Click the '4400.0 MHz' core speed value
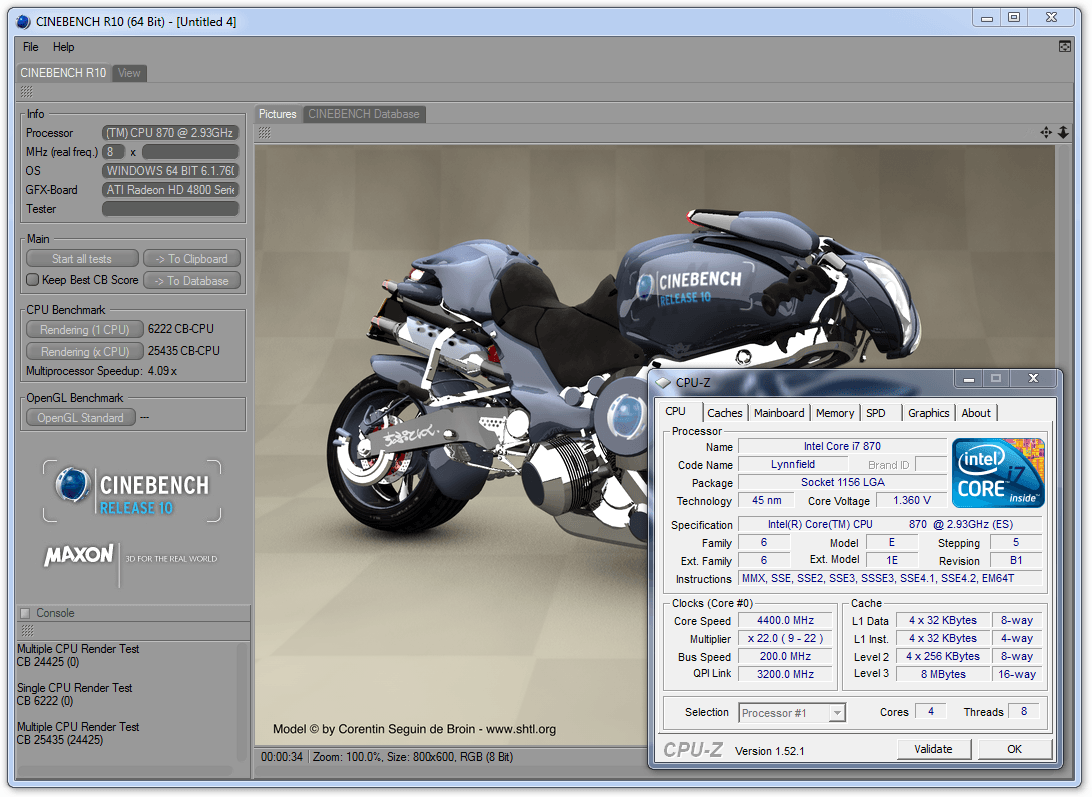This screenshot has height=797, width=1092. coord(786,620)
